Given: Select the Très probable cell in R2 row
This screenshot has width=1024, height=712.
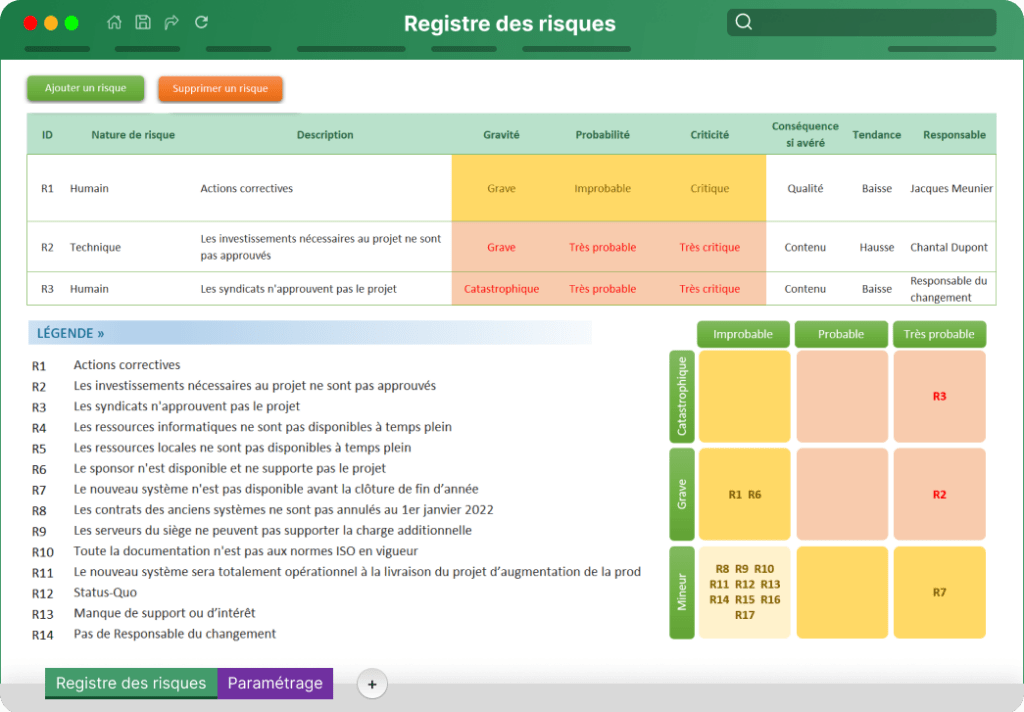Looking at the screenshot, I should (x=602, y=247).
